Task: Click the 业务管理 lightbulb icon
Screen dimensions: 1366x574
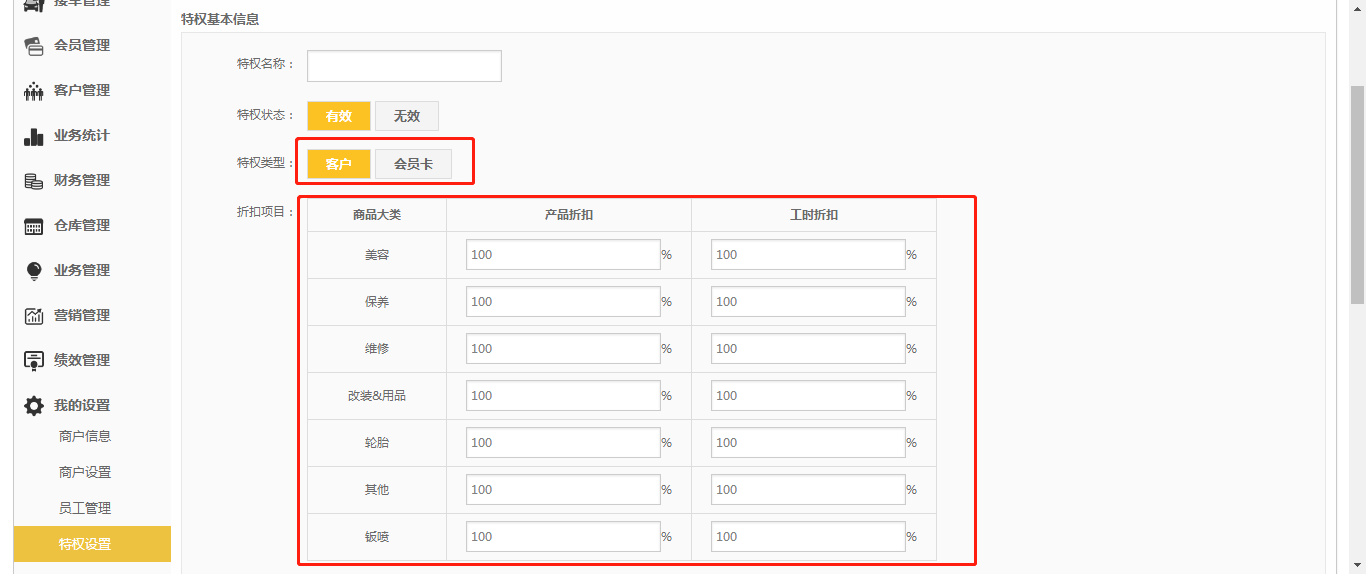Action: click(x=34, y=271)
